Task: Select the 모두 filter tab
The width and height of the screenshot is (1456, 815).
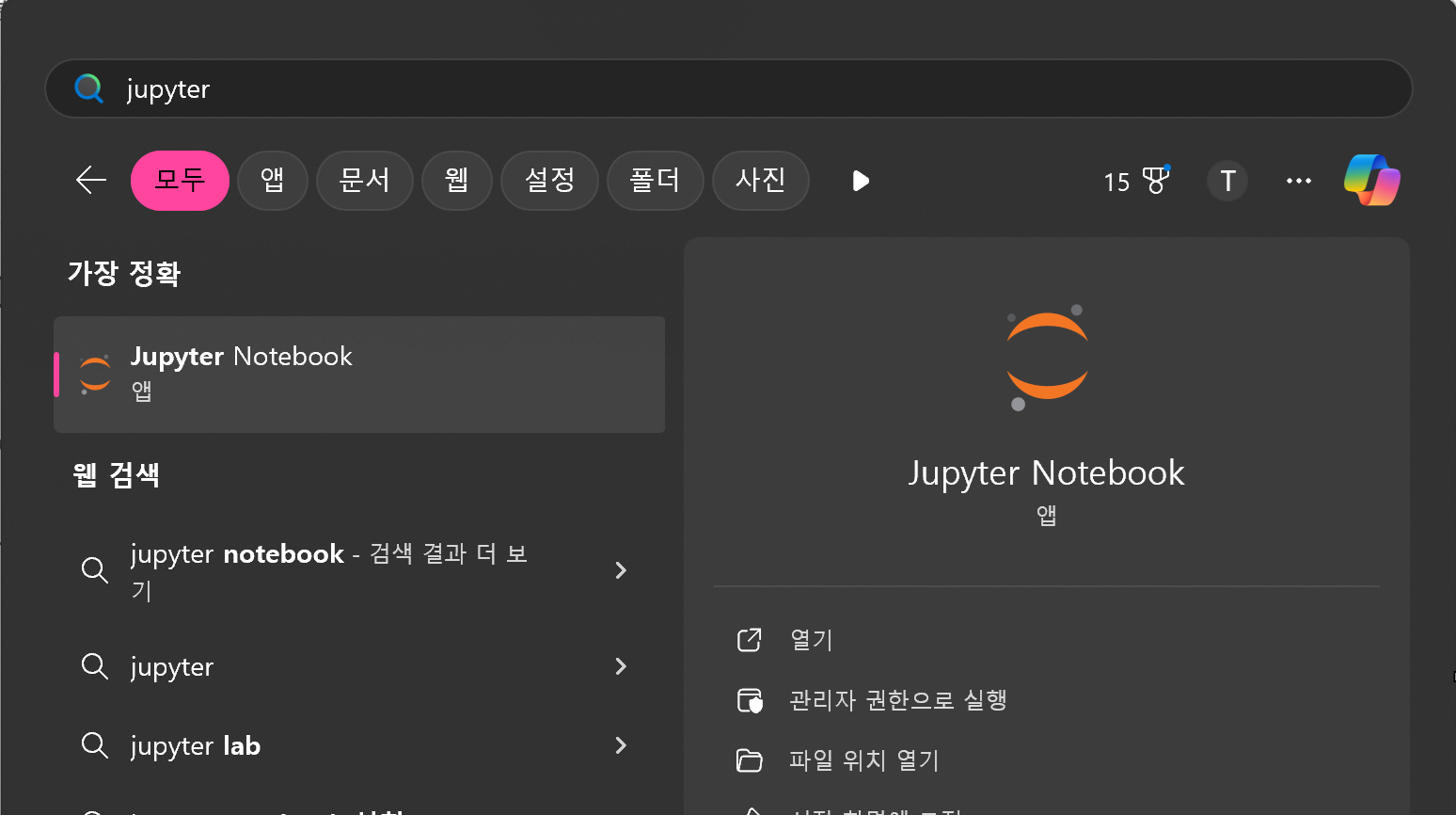Action: coord(180,180)
